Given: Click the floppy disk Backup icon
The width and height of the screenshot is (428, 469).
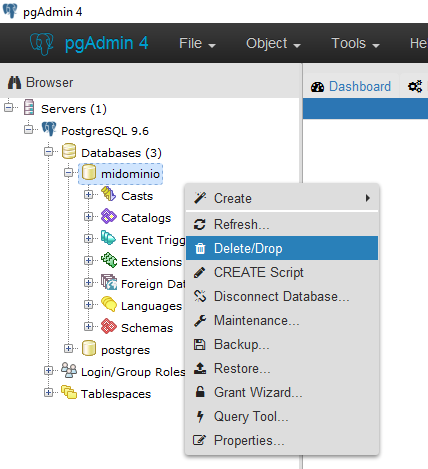Looking at the screenshot, I should point(199,344).
